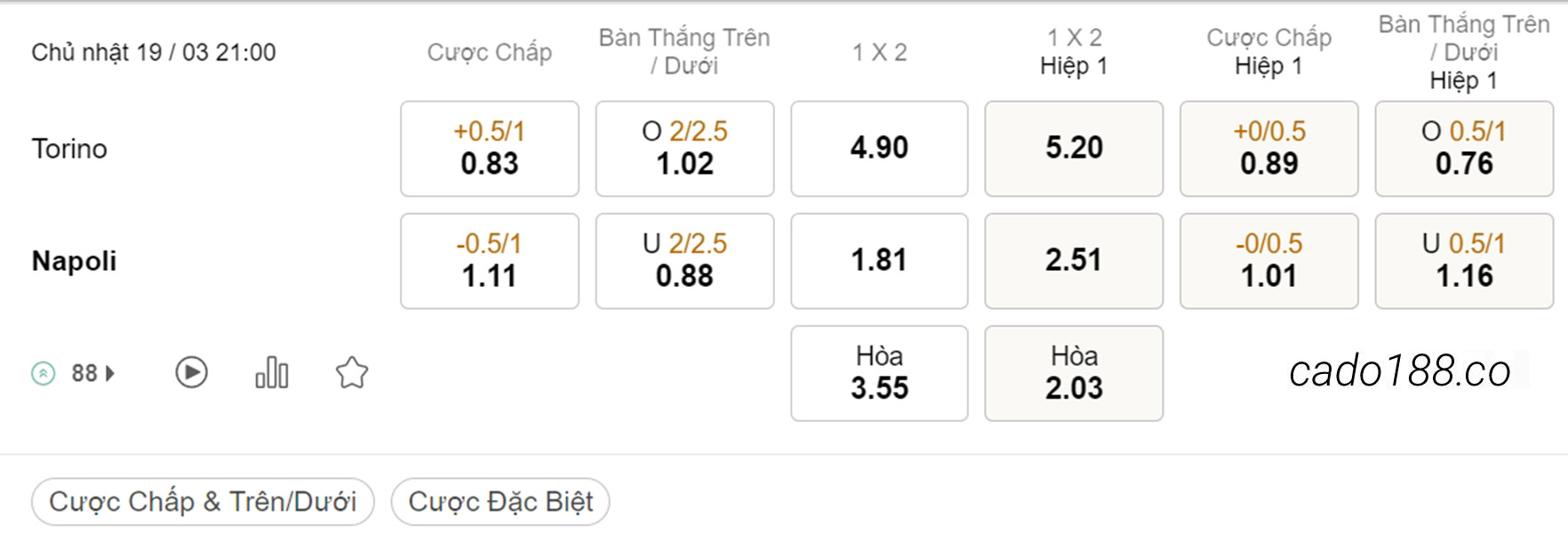This screenshot has width=1568, height=549.
Task: Bet Napoli win at 1.81
Action: (879, 261)
